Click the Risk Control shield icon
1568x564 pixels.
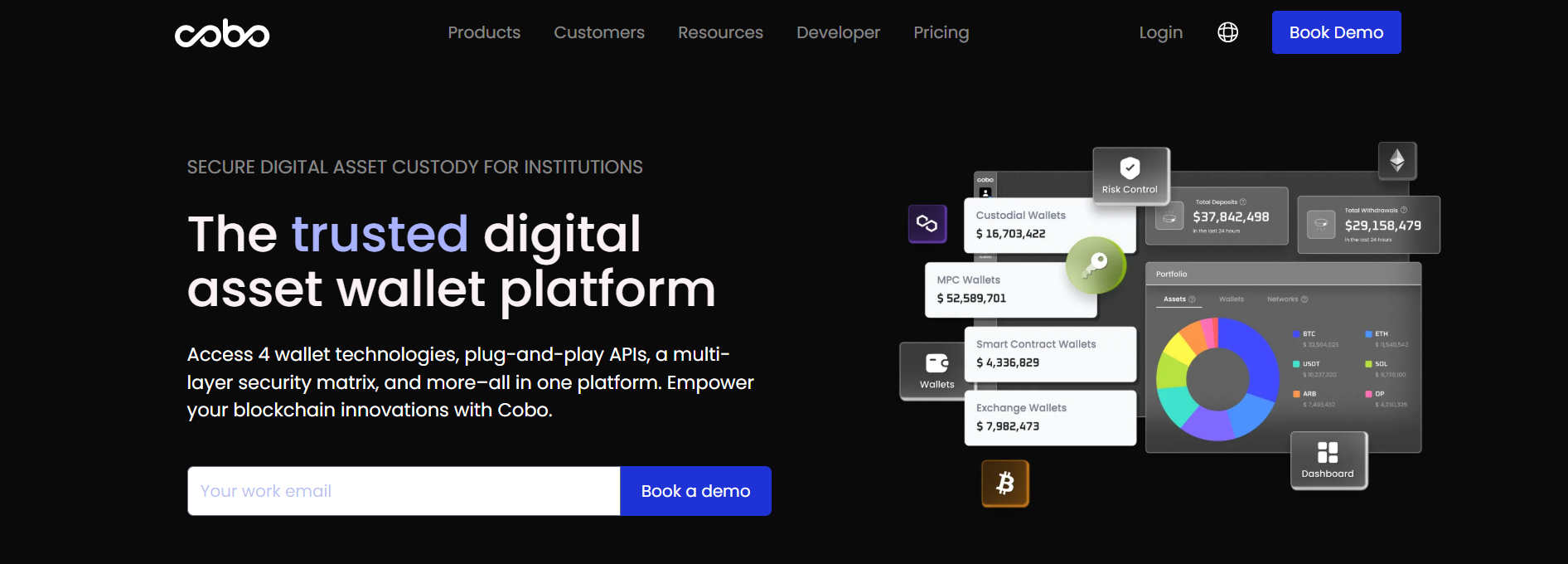pos(1130,168)
